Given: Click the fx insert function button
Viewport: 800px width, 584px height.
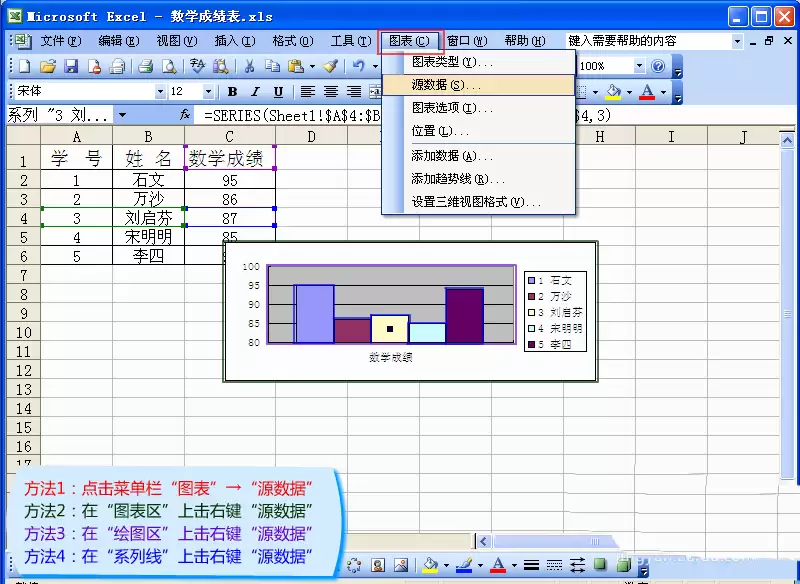Looking at the screenshot, I should (185, 115).
